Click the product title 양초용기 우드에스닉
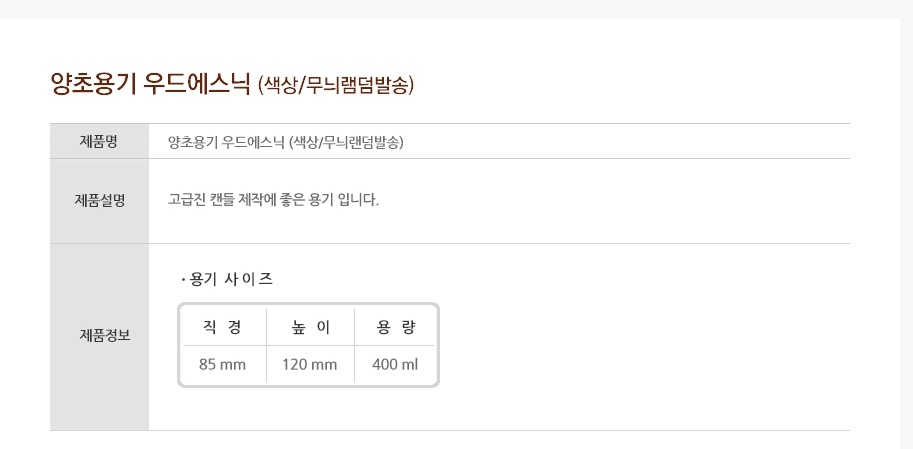 150,84
